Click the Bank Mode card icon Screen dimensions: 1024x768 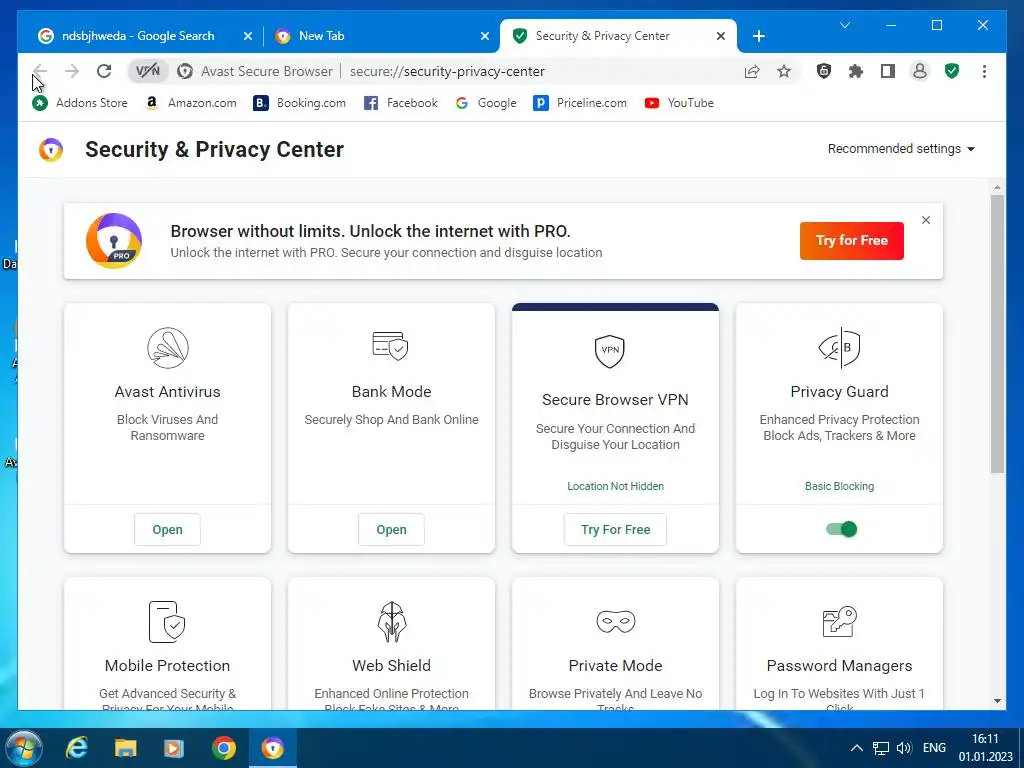click(x=391, y=346)
